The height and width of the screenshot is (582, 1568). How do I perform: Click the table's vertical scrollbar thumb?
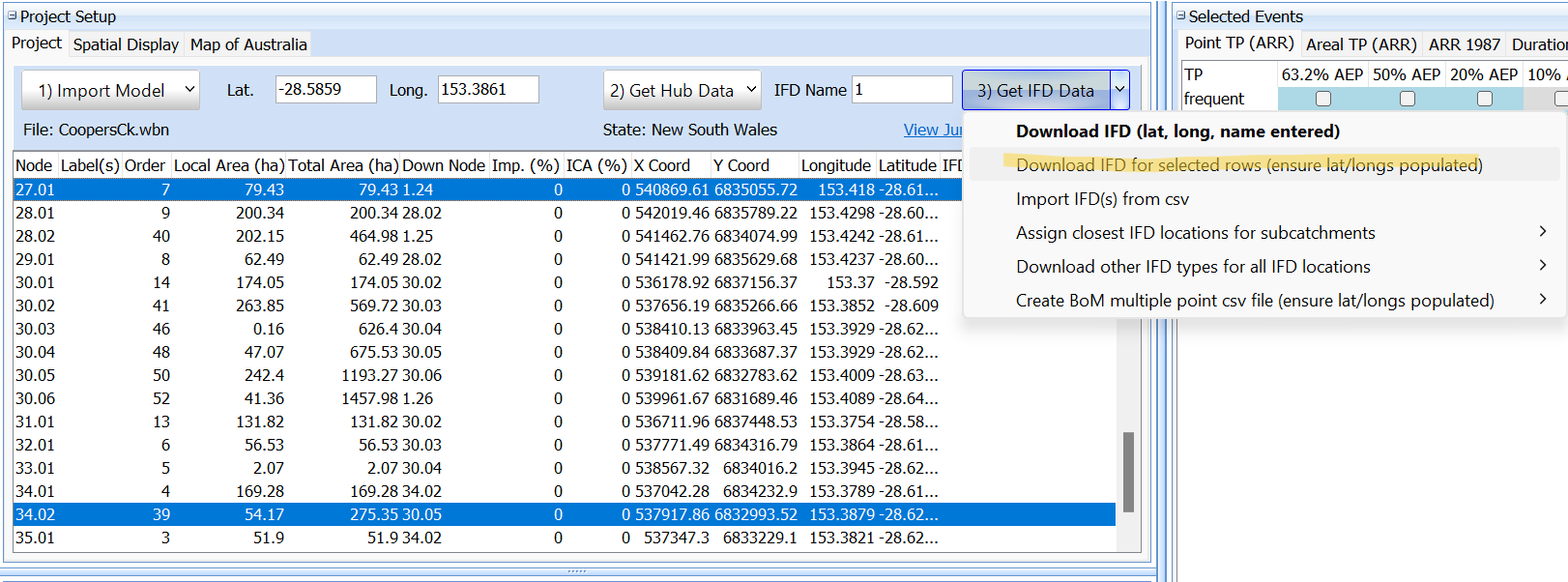pyautogui.click(x=1127, y=472)
